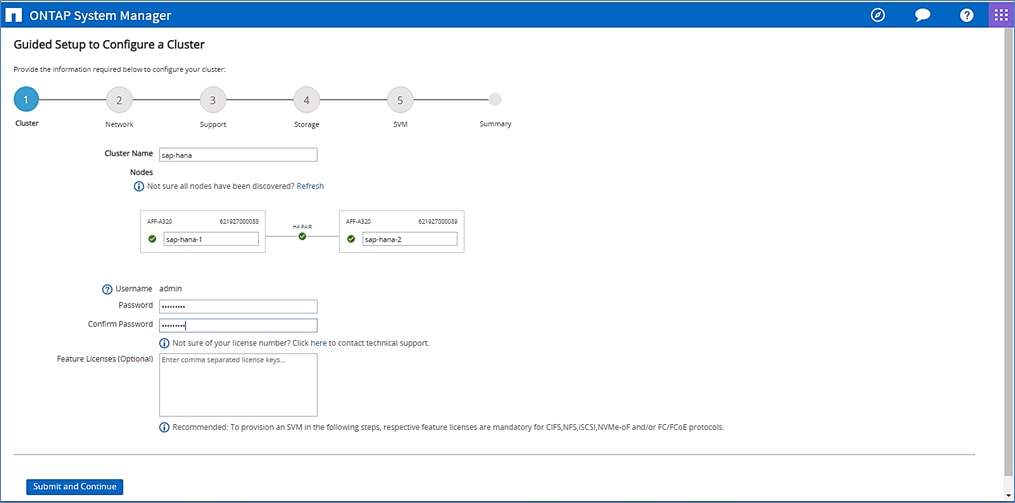Click the 'HA PAIR' label
1015x503 pixels.
[302, 227]
